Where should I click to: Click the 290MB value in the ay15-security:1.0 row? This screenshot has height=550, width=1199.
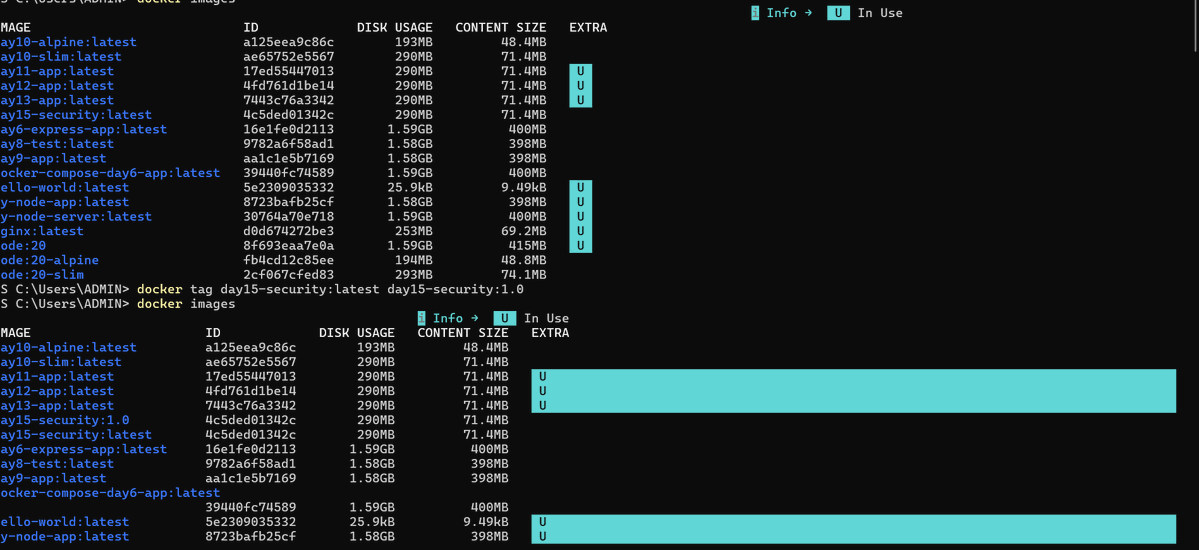click(x=375, y=420)
